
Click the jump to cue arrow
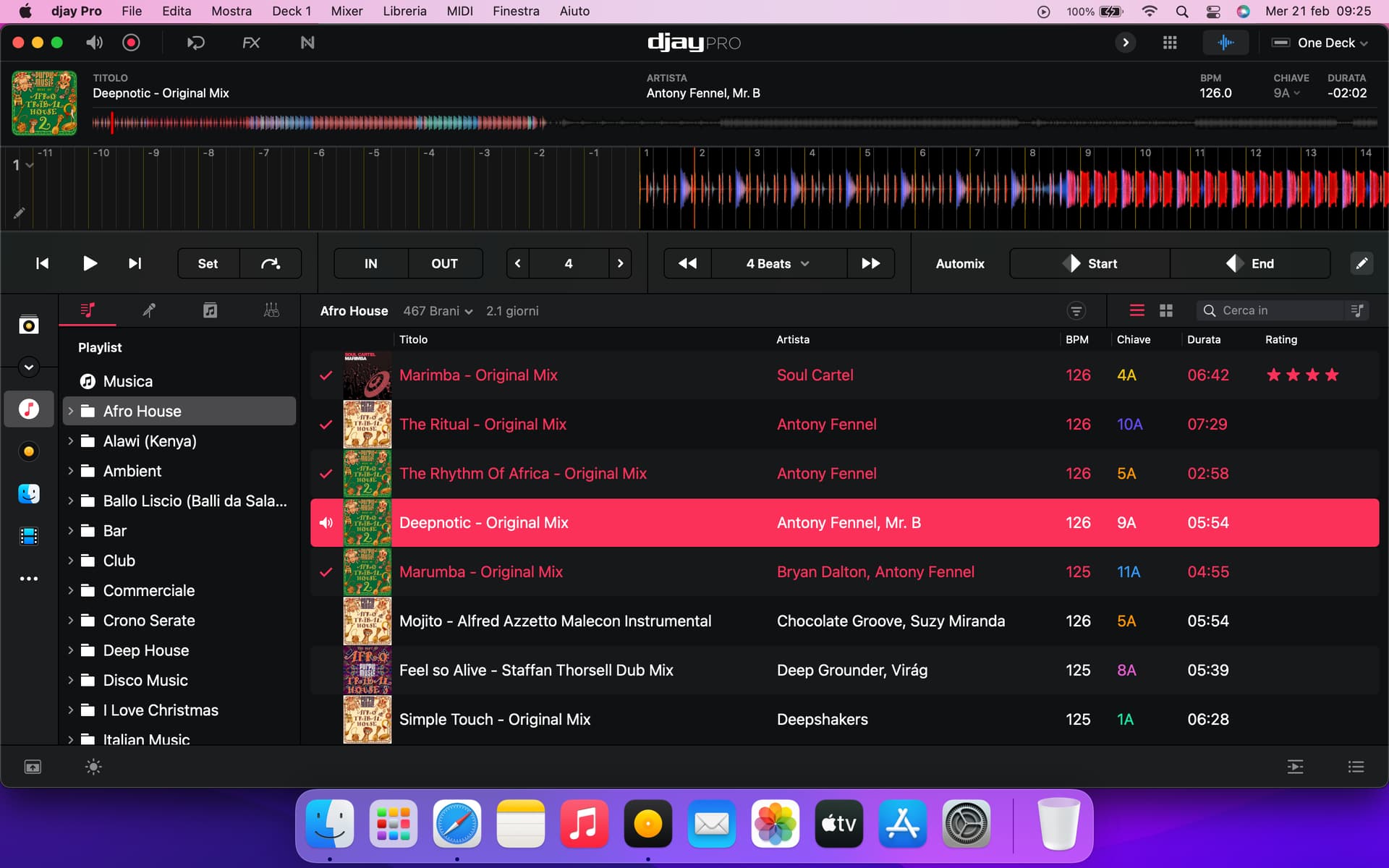(x=271, y=263)
